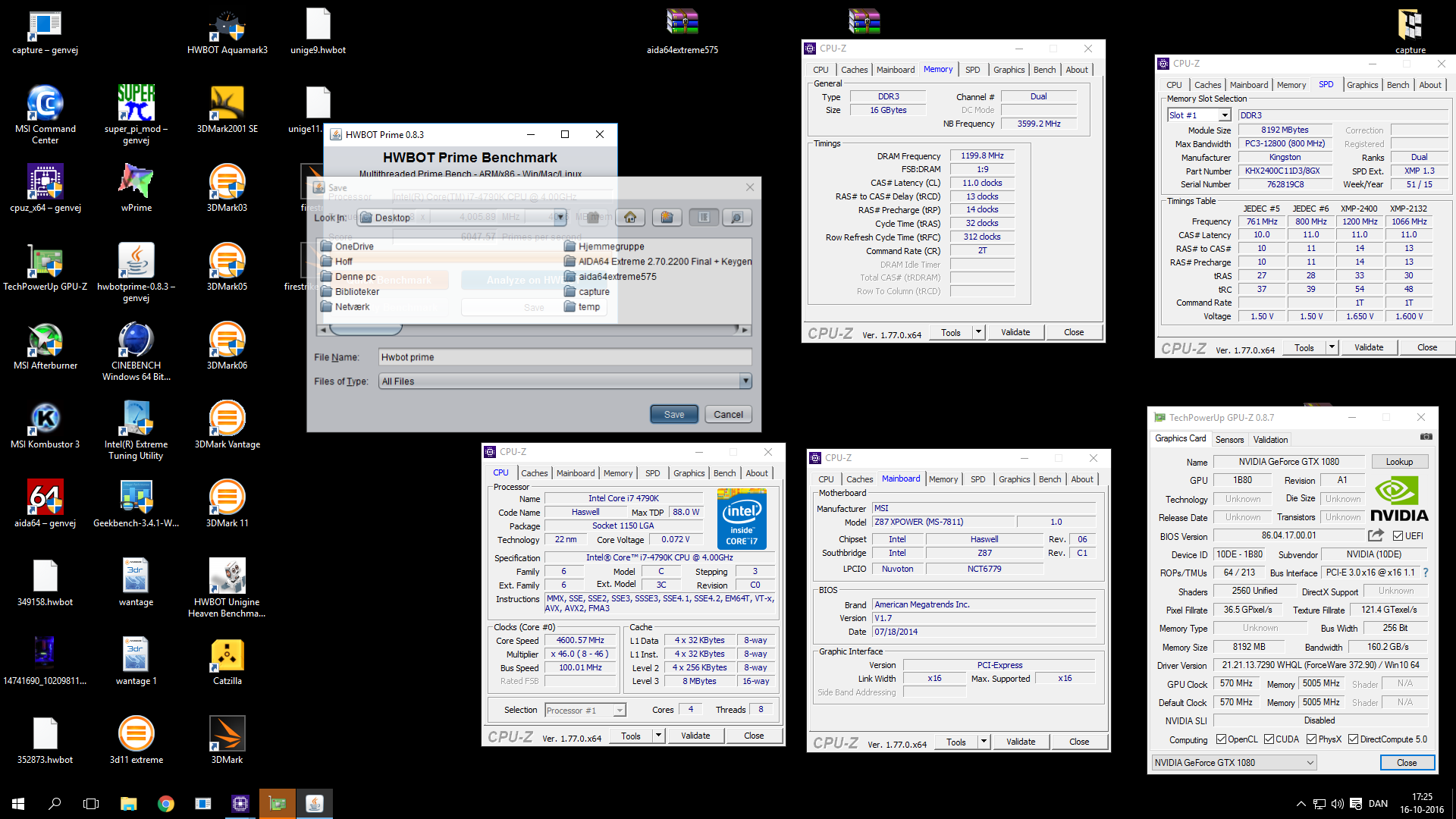Click the 17:25 taskbar clock
Image resolution: width=1456 pixels, height=819 pixels.
coord(1422,797)
